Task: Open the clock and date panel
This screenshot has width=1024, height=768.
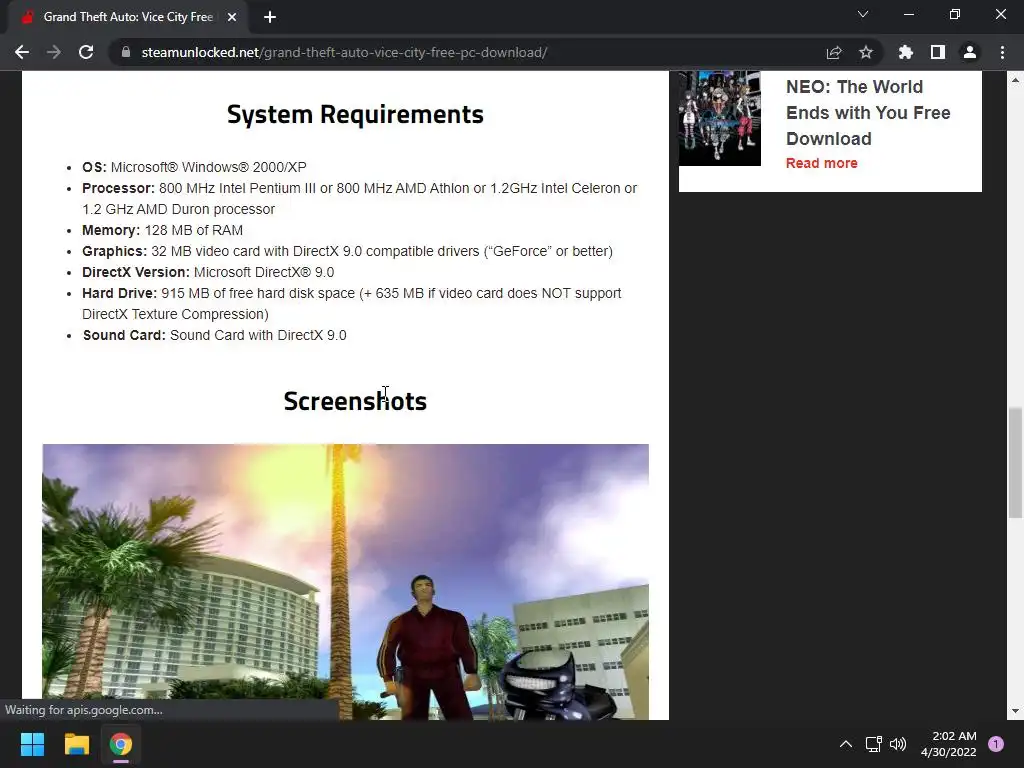Action: click(949, 744)
